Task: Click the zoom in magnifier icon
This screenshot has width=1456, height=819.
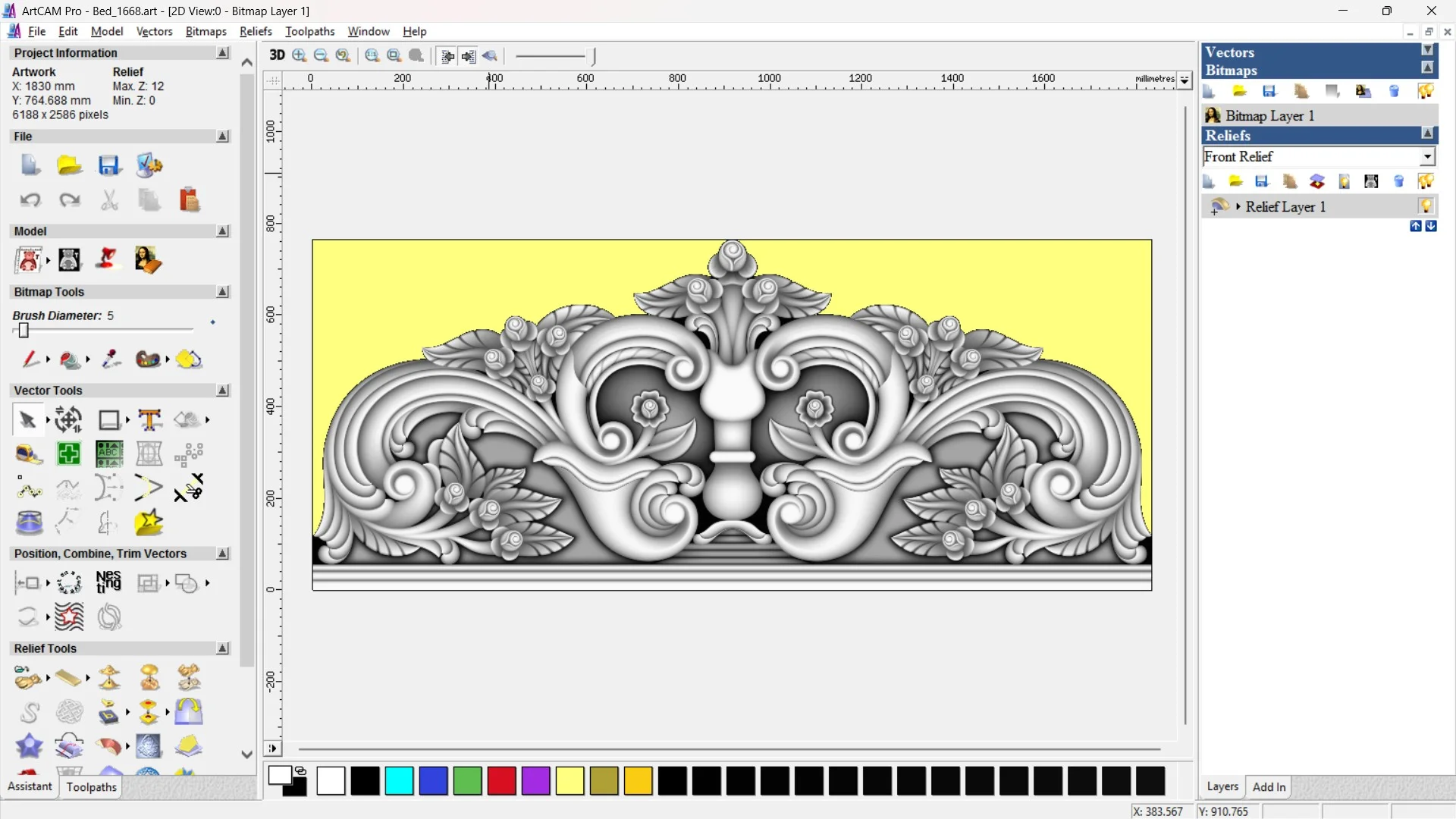Action: click(x=300, y=55)
